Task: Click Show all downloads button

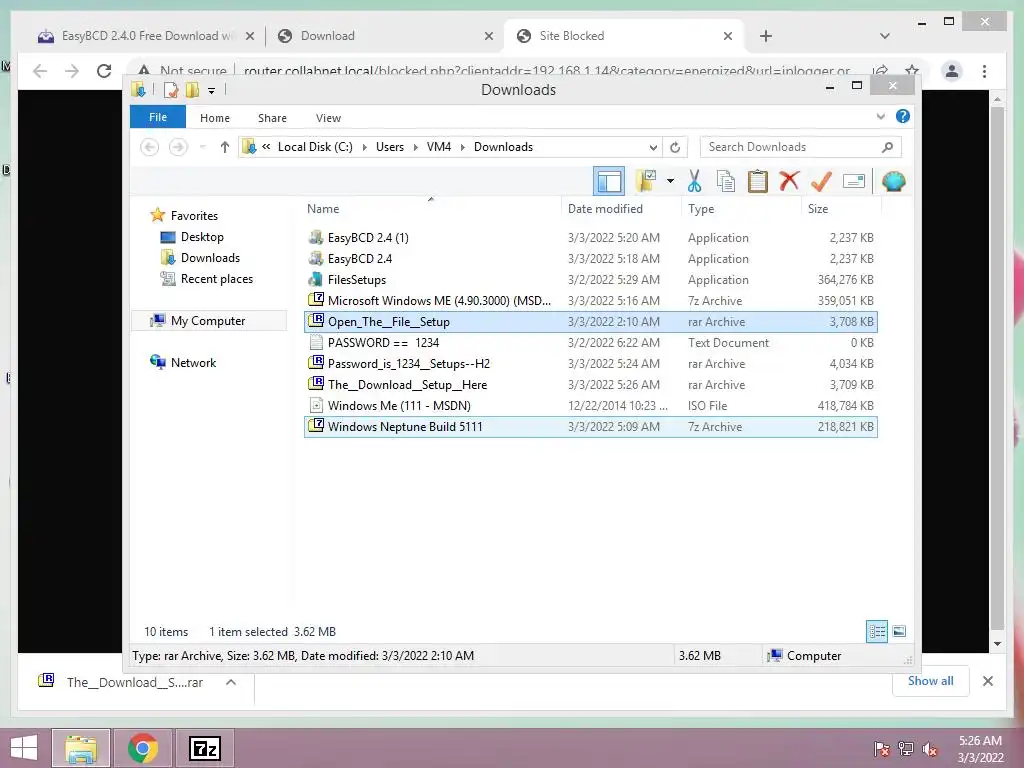Action: [930, 681]
